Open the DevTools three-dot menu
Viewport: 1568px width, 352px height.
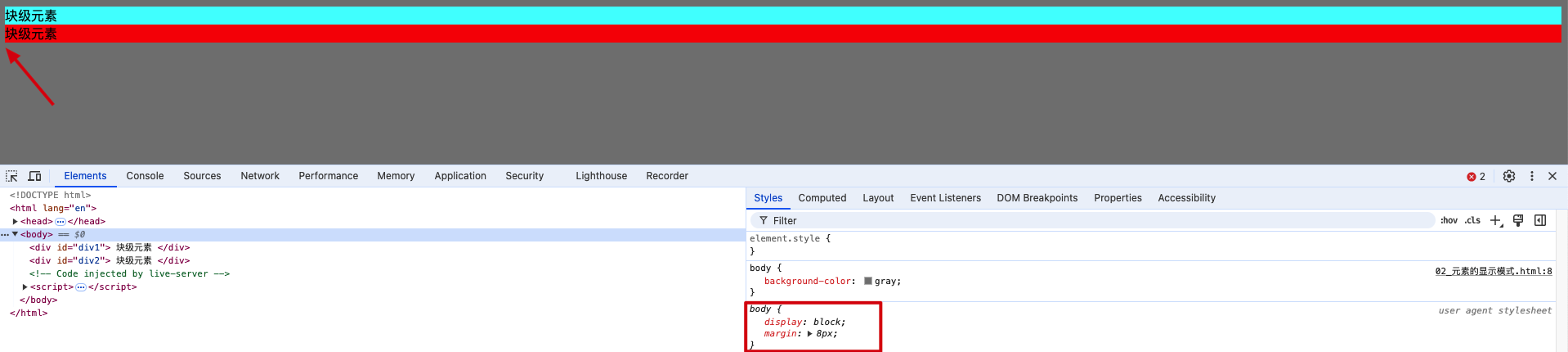1532,176
